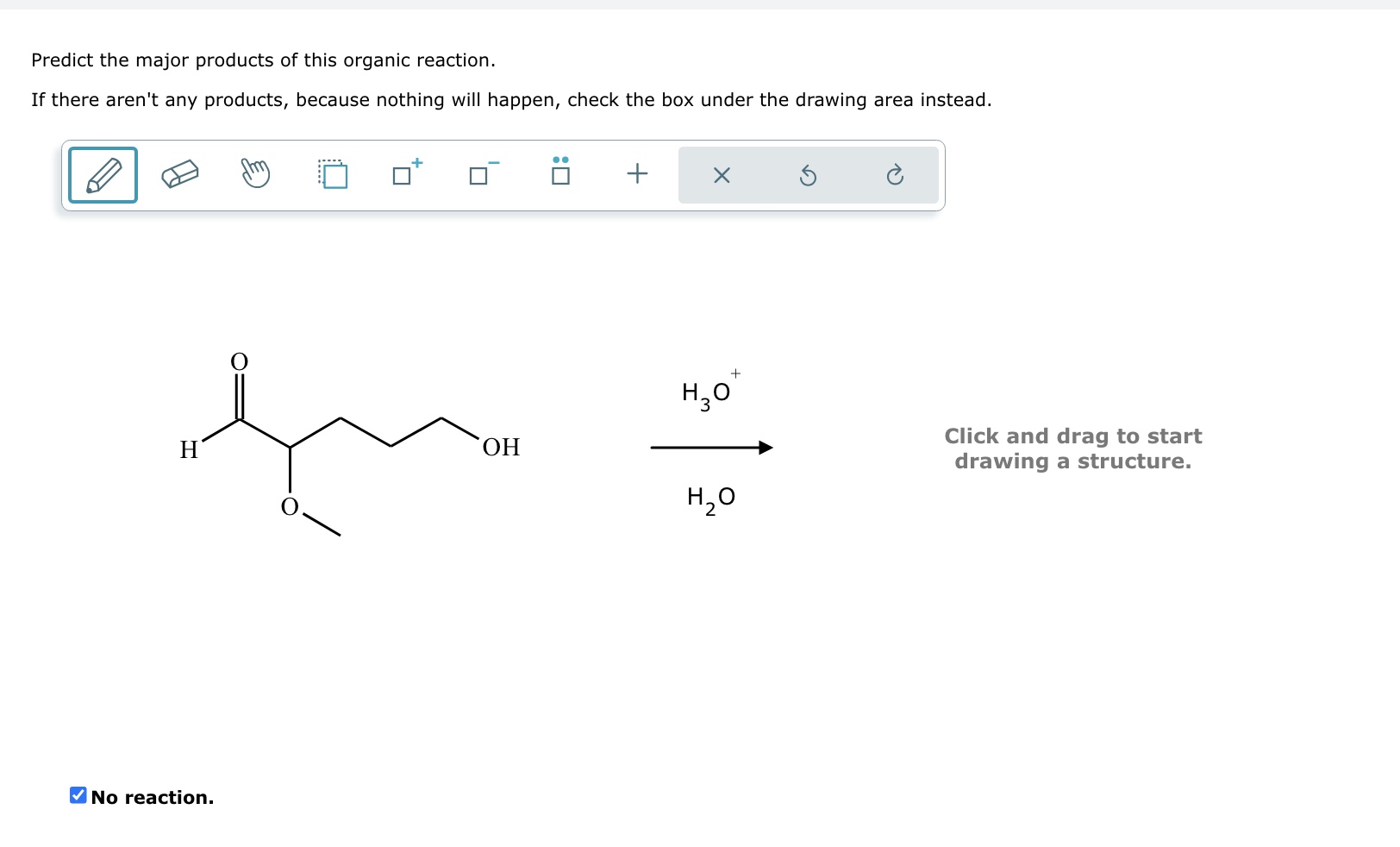The height and width of the screenshot is (847, 1400).
Task: Uncheck the No reaction checkbox
Action: tap(77, 795)
